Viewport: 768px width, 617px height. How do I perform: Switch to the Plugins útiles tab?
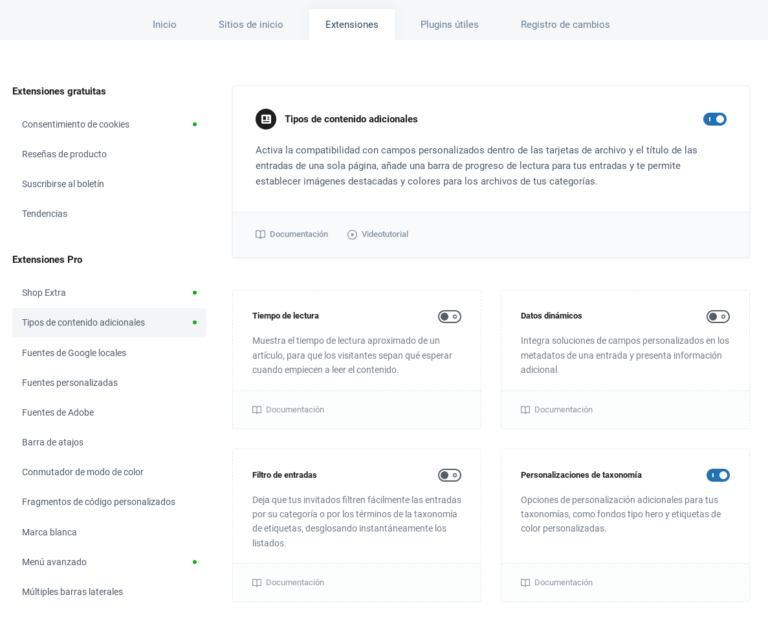(449, 24)
